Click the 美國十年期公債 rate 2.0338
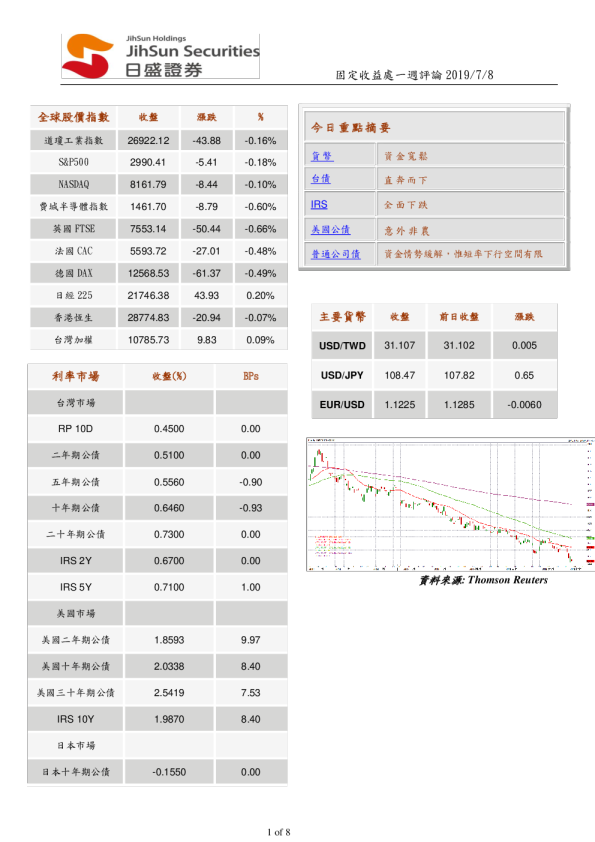The width and height of the screenshot is (595, 842). [169, 666]
